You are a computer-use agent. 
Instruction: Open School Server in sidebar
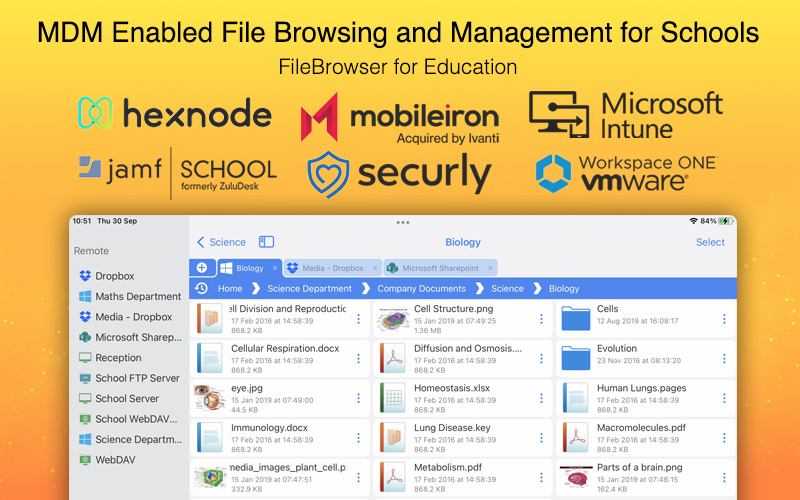[119, 398]
